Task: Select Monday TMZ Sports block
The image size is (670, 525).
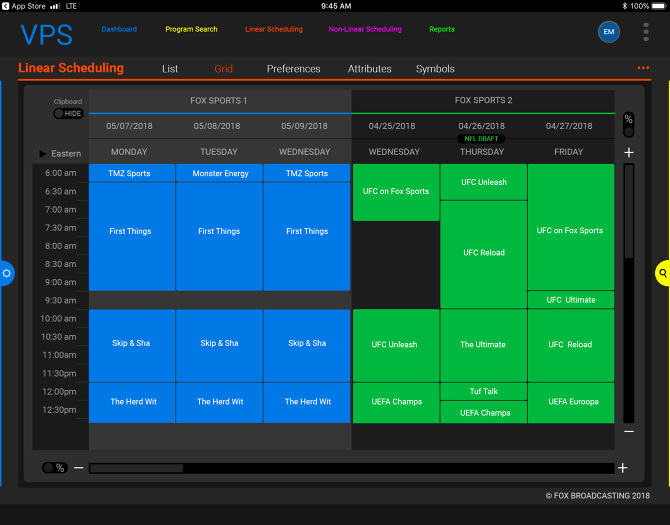Action: pos(132,173)
